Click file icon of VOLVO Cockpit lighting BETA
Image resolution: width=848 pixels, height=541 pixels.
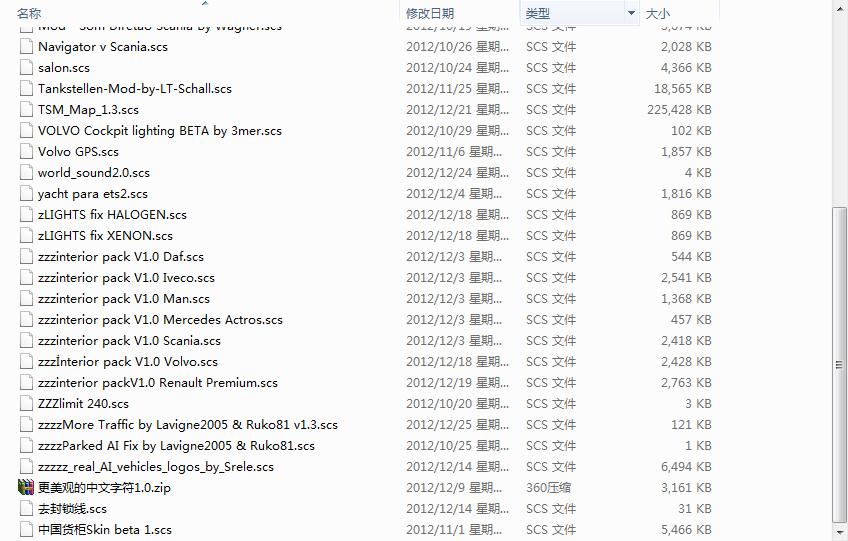click(x=26, y=130)
